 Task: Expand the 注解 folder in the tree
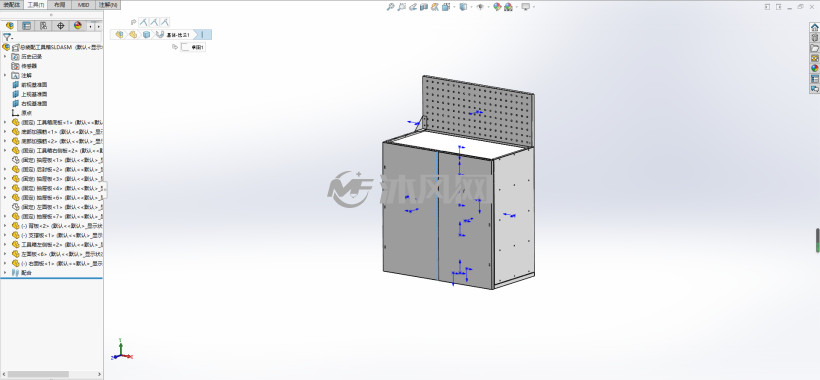(5, 75)
